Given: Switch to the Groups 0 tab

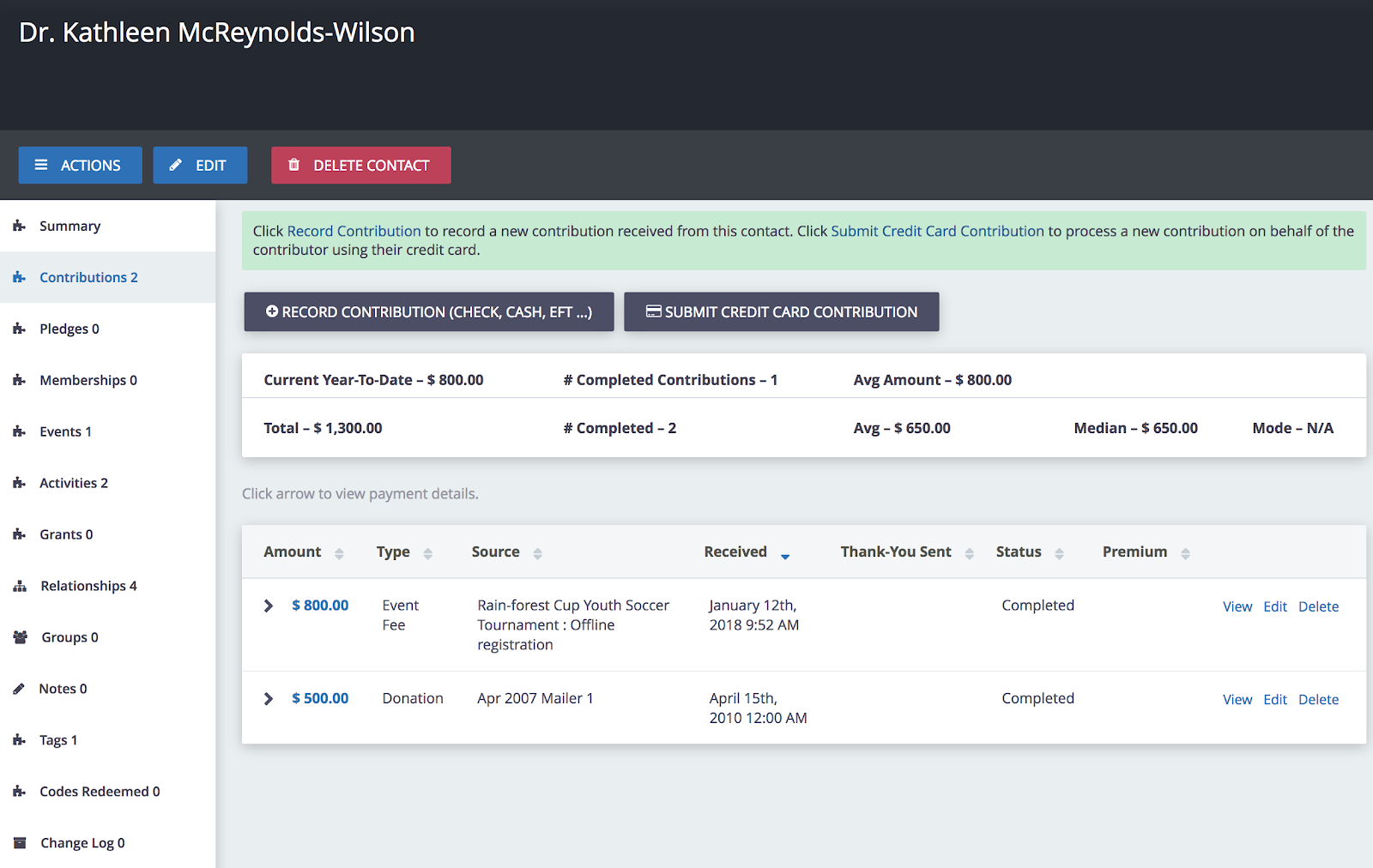Looking at the screenshot, I should 108,638.
